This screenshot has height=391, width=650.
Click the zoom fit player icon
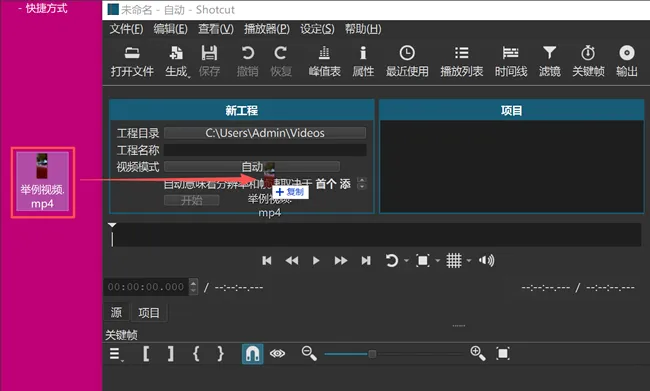(422, 260)
